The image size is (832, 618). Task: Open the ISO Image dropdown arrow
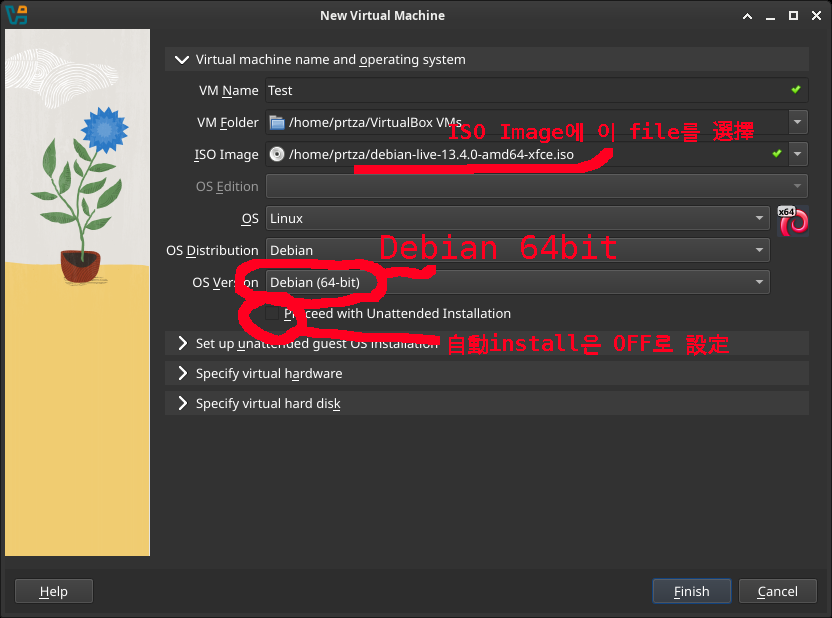click(x=797, y=154)
